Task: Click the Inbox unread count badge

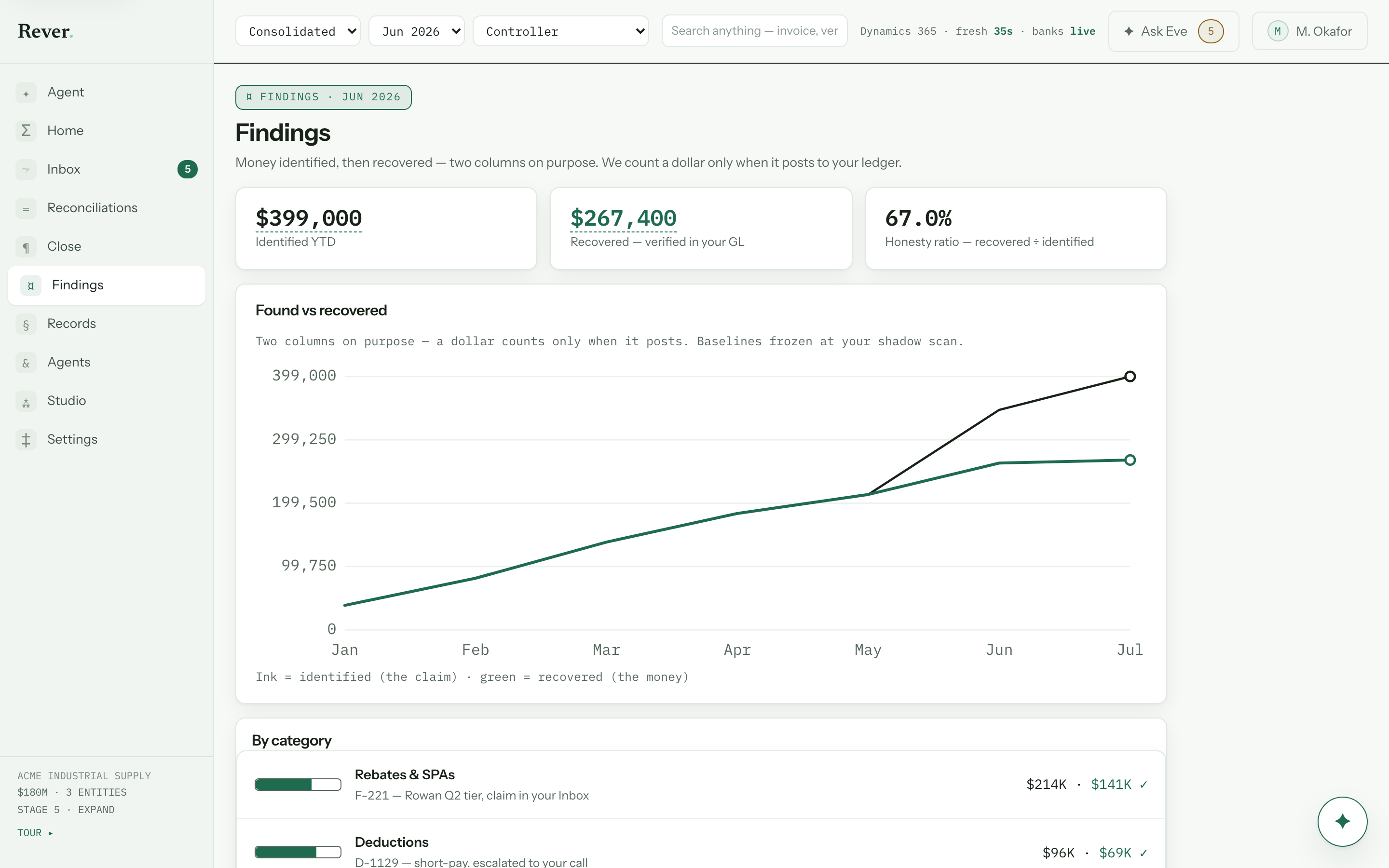Action: pos(187,169)
